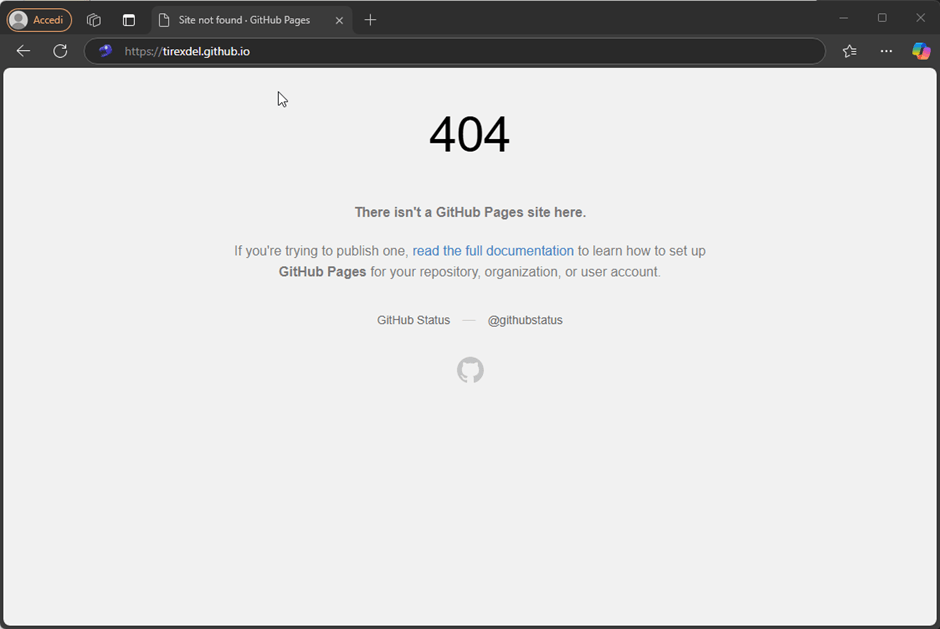The height and width of the screenshot is (629, 940).
Task: Open the Favorites star icon
Action: (849, 51)
